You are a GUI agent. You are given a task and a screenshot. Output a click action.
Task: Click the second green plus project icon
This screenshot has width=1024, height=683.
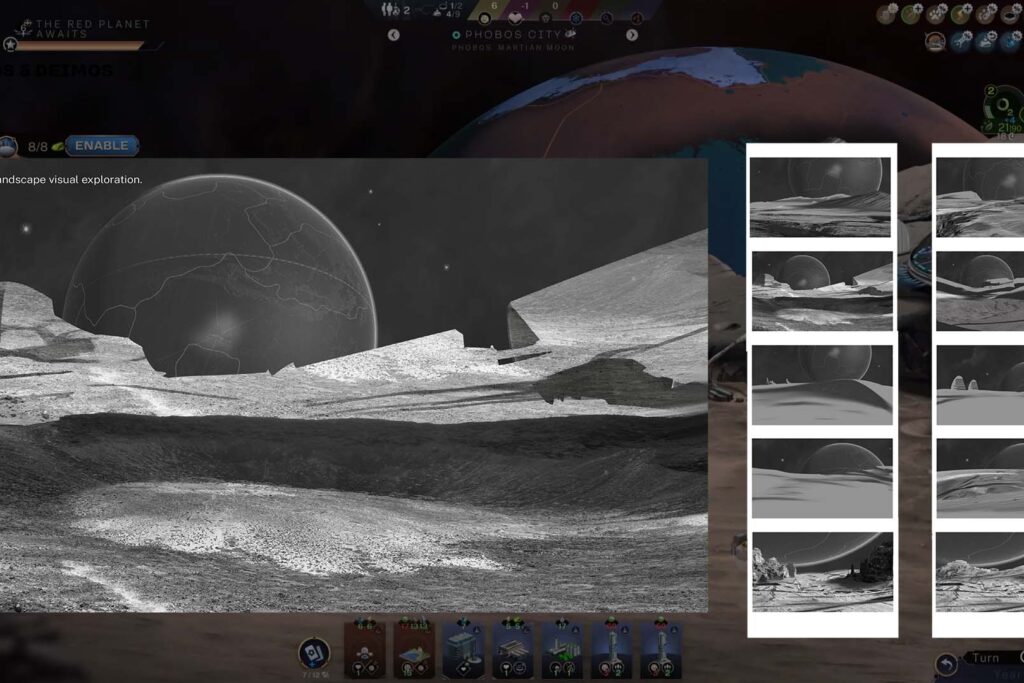(x=963, y=14)
